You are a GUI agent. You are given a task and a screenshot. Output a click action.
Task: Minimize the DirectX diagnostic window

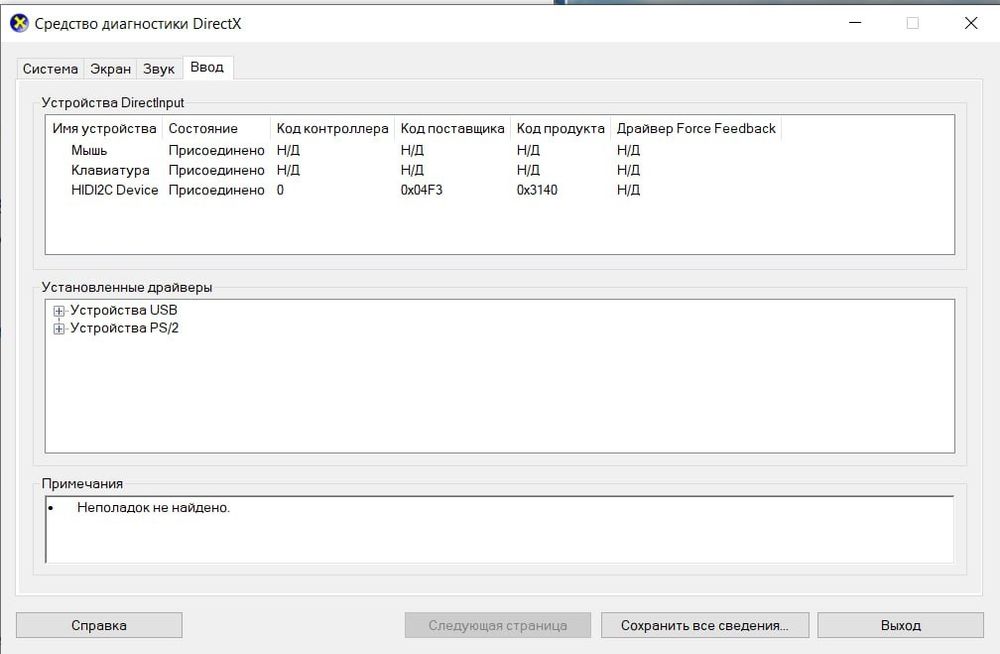coord(855,23)
